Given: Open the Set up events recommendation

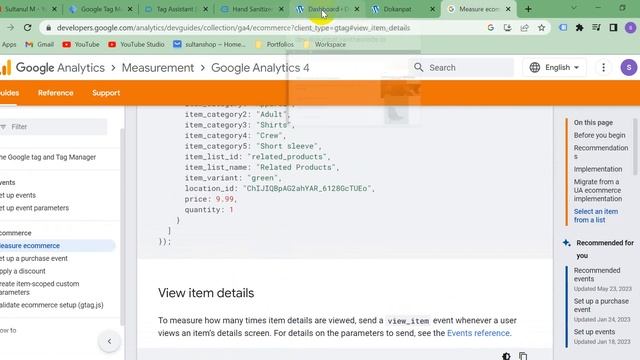Looking at the screenshot, I should click(x=594, y=332).
